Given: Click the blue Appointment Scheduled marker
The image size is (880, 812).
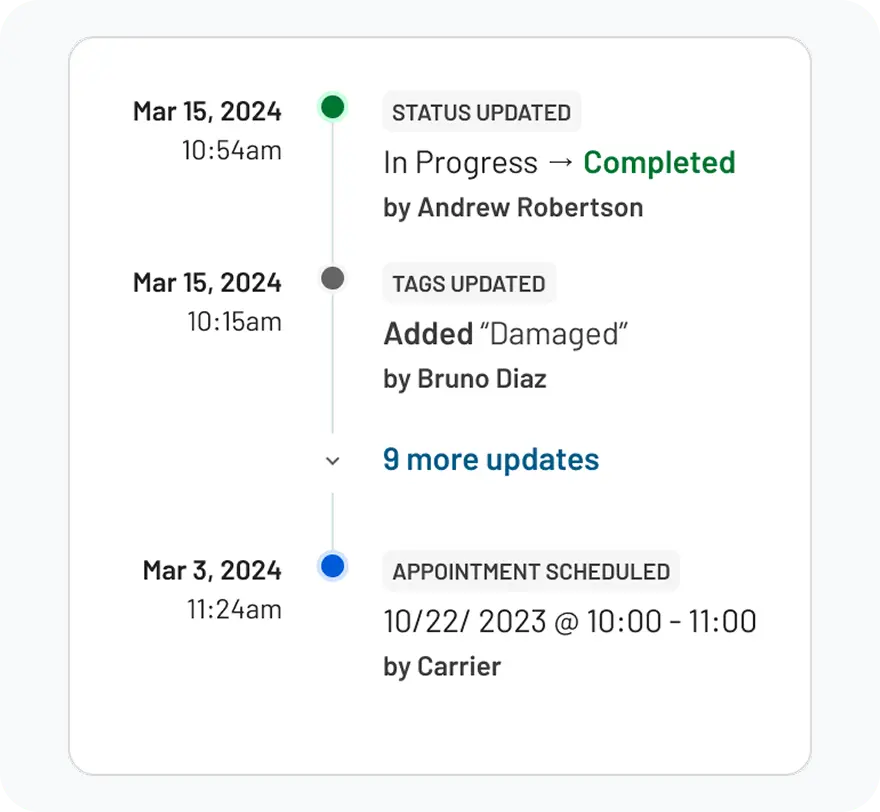Looking at the screenshot, I should coord(332,566).
